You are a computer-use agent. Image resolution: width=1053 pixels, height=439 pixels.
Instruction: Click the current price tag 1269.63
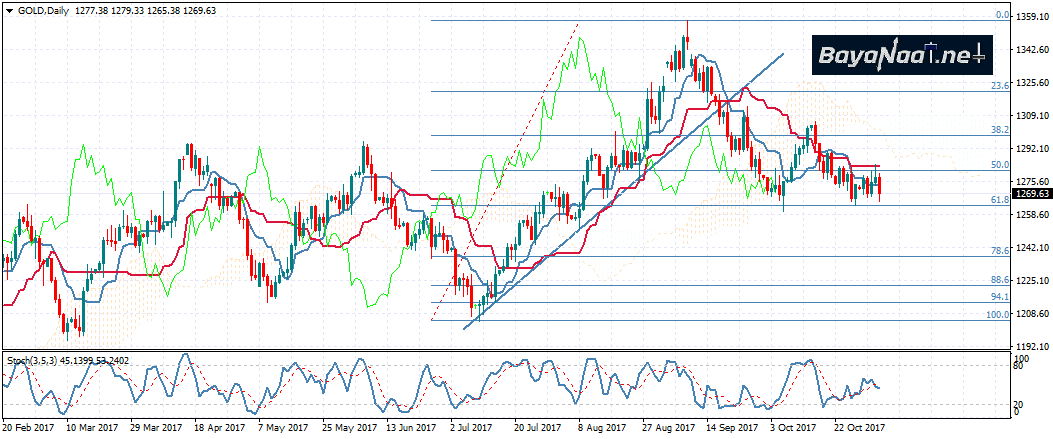(1031, 194)
